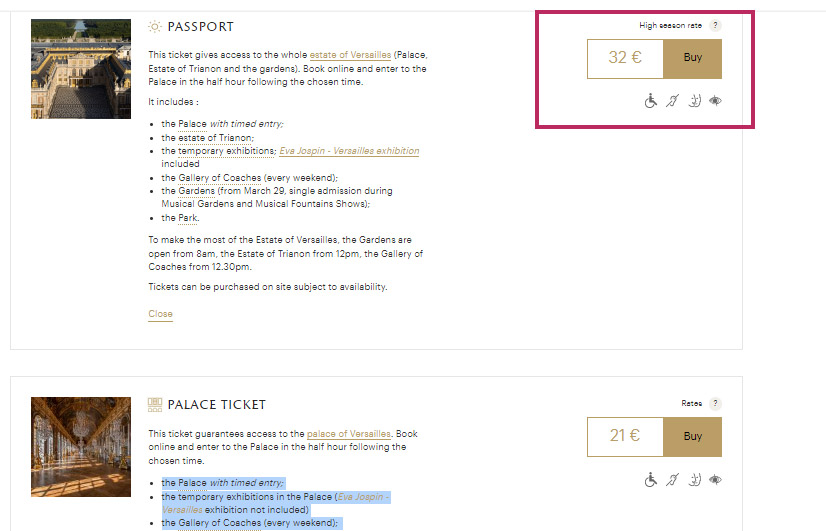Click the 32 € Passport price box

[x=625, y=58]
